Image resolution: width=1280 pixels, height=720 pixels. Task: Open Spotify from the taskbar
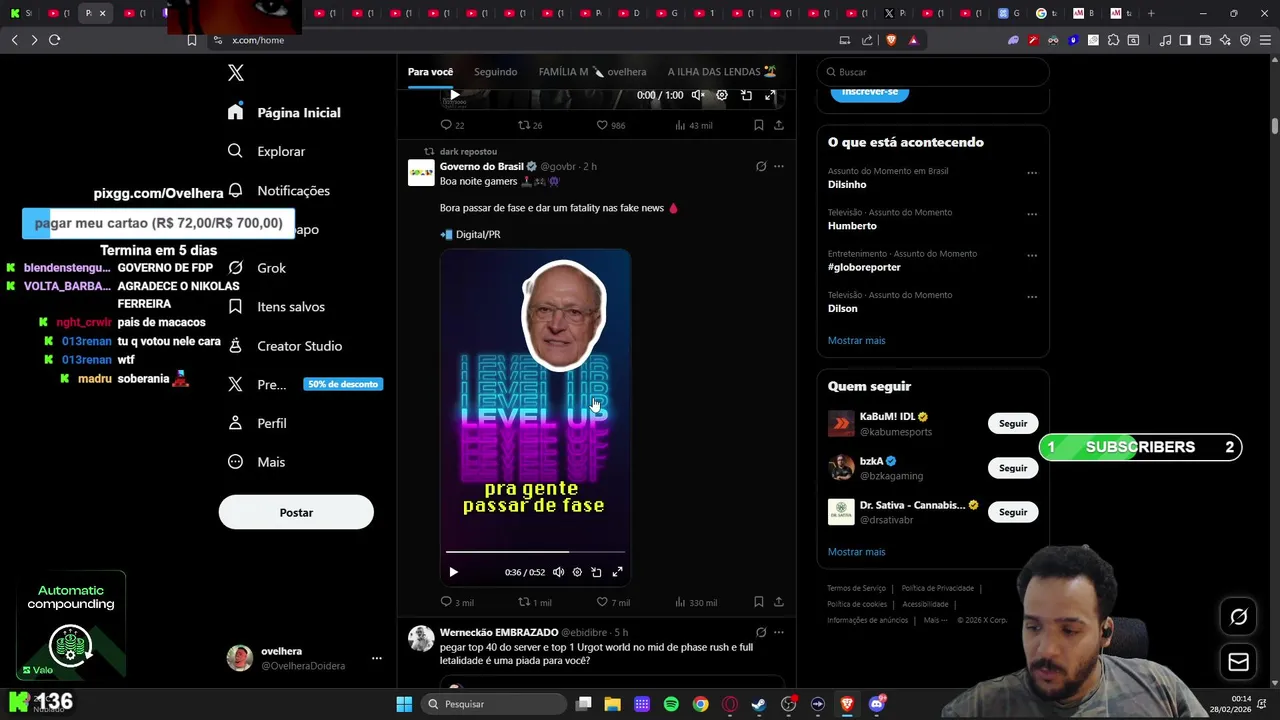[x=671, y=704]
